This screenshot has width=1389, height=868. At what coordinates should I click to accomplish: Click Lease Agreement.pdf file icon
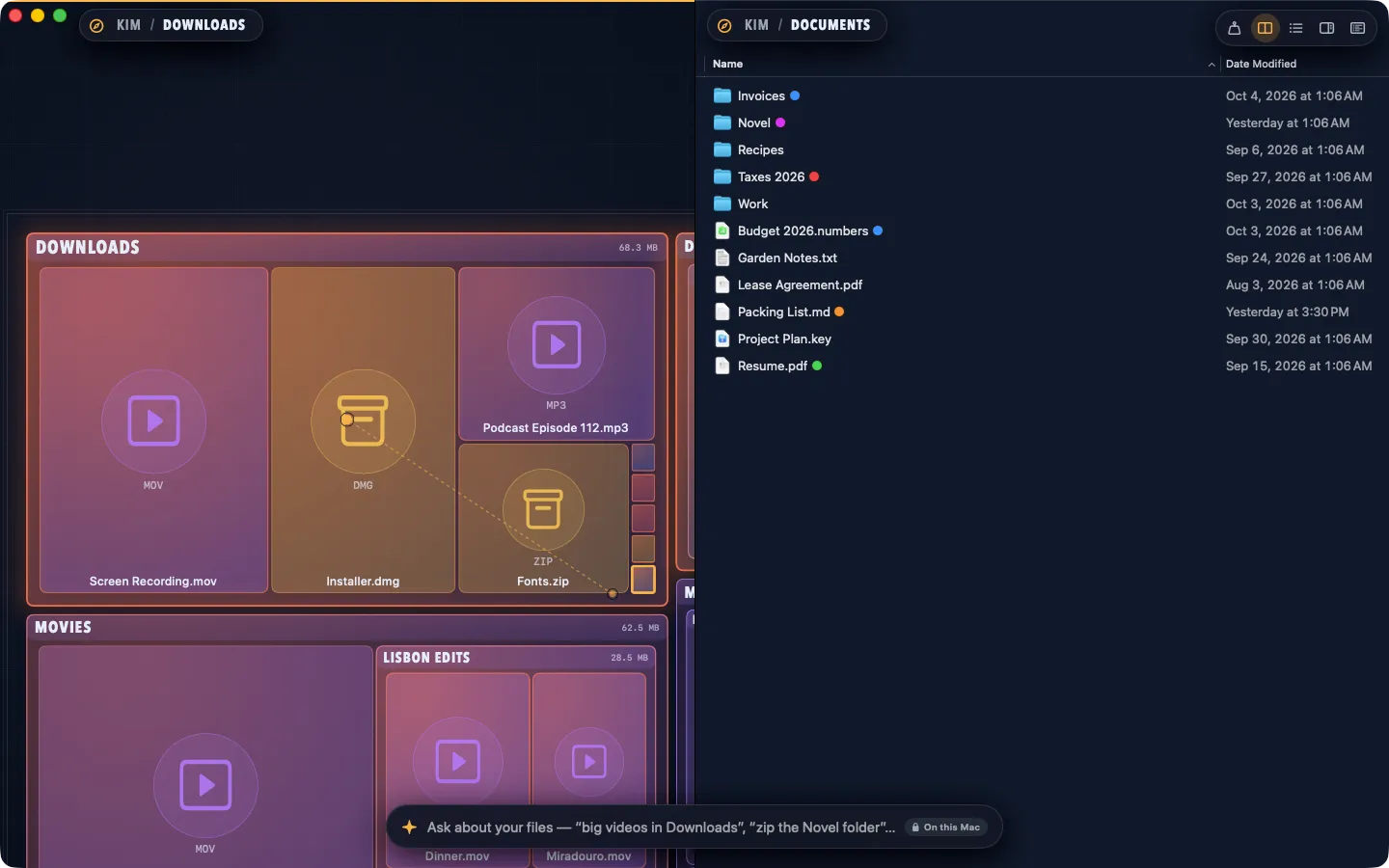click(x=722, y=285)
